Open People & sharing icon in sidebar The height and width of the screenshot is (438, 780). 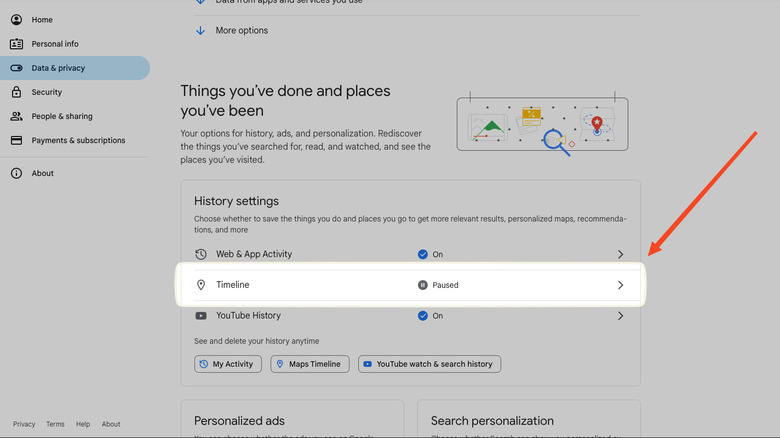click(16, 116)
